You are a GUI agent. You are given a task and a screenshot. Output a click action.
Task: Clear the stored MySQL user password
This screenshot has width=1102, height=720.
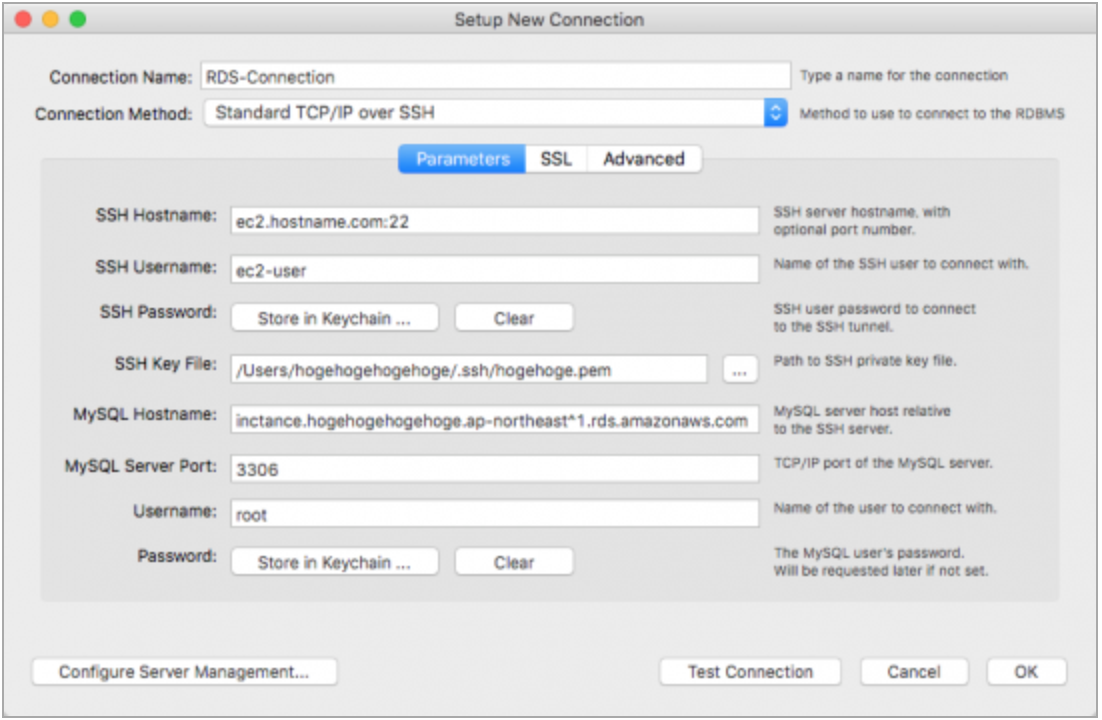514,562
